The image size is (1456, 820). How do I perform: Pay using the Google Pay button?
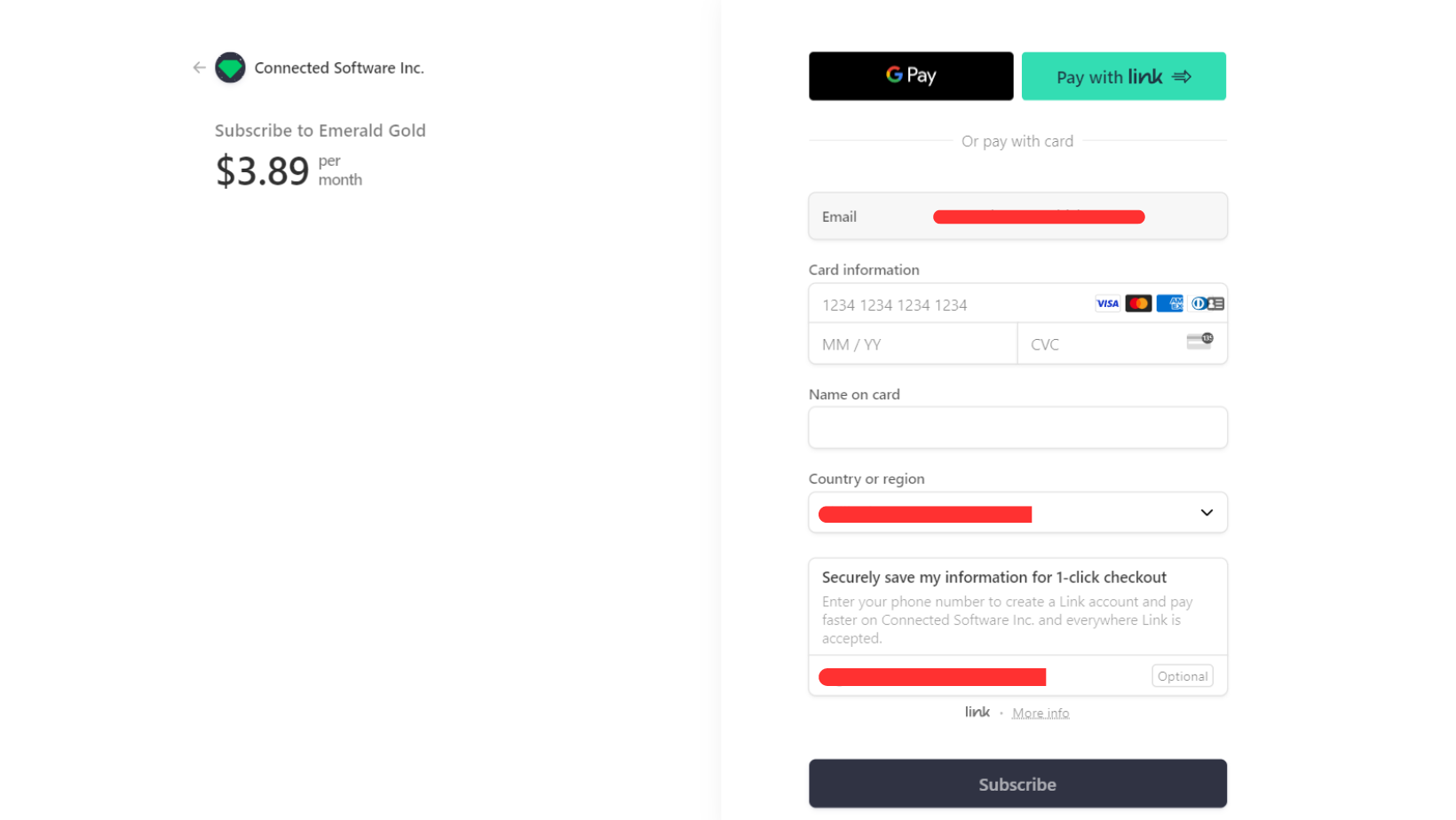point(910,76)
